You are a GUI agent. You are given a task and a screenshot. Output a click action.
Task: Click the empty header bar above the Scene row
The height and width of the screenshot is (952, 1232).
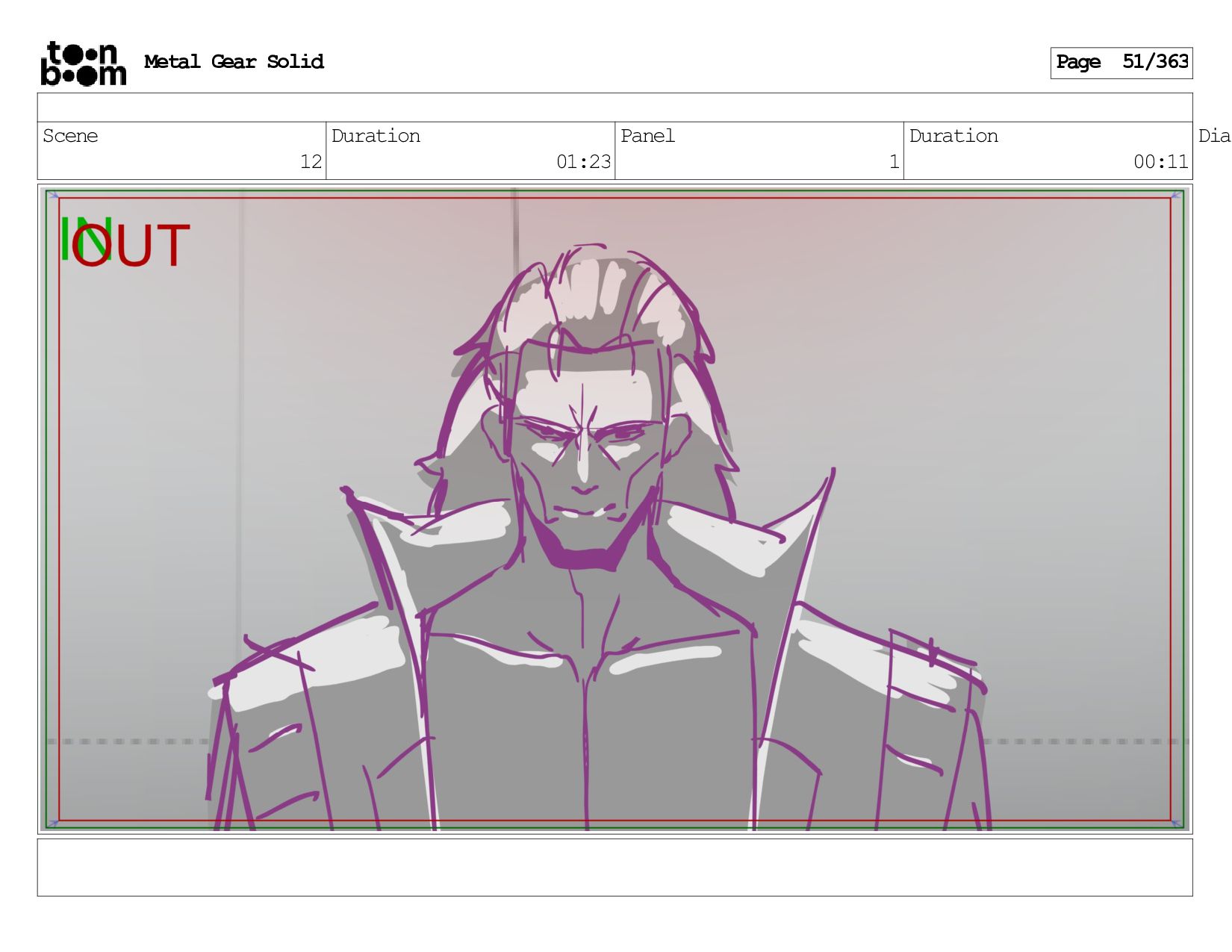point(615,108)
